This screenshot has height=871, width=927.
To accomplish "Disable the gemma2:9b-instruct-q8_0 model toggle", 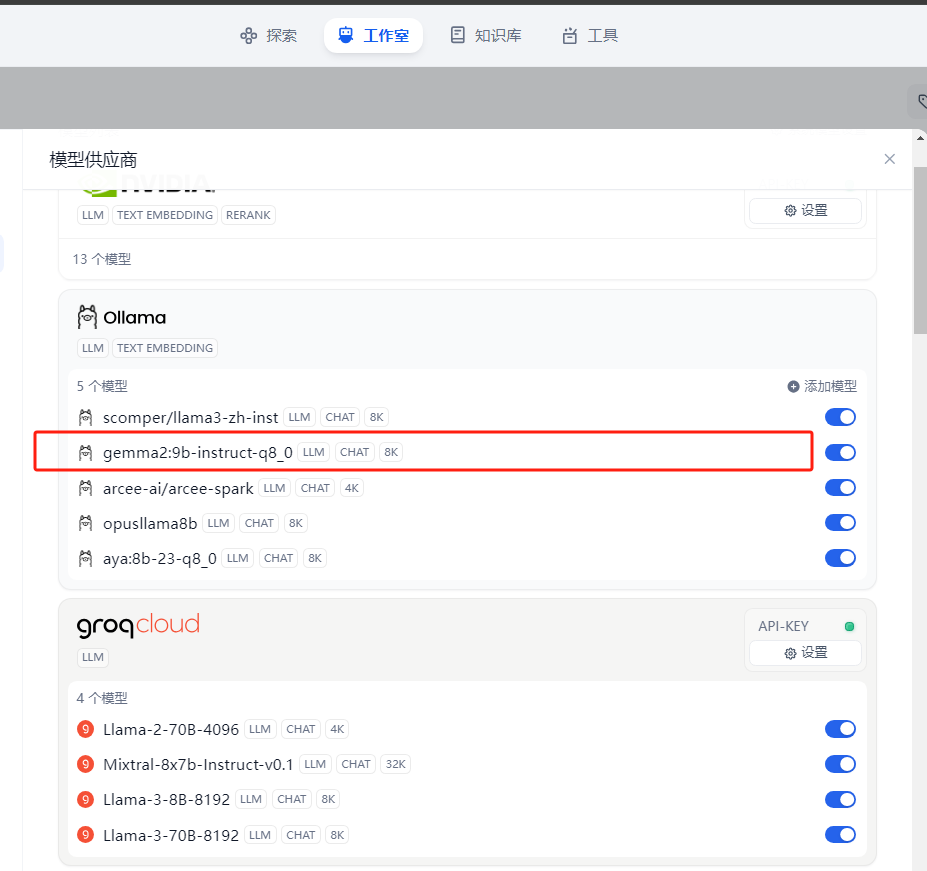I will tap(840, 452).
